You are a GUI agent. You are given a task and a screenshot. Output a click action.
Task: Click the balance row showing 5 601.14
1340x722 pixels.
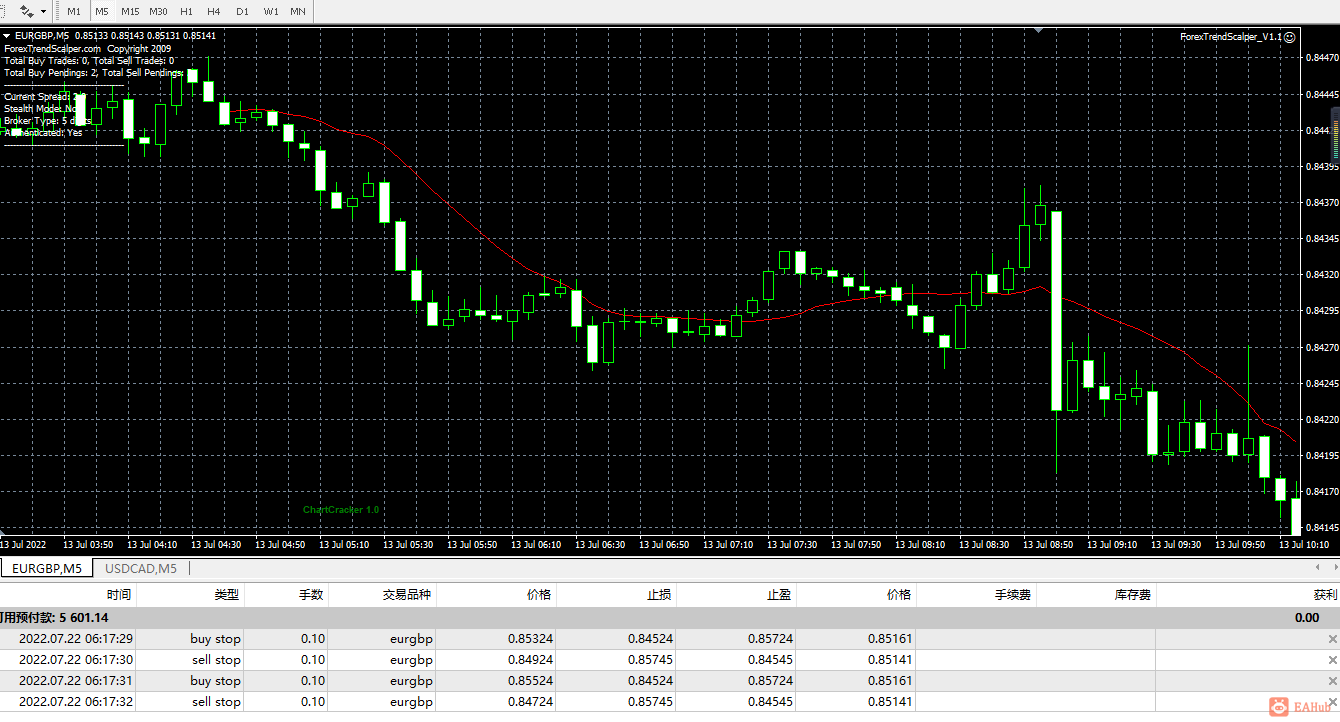(670, 617)
